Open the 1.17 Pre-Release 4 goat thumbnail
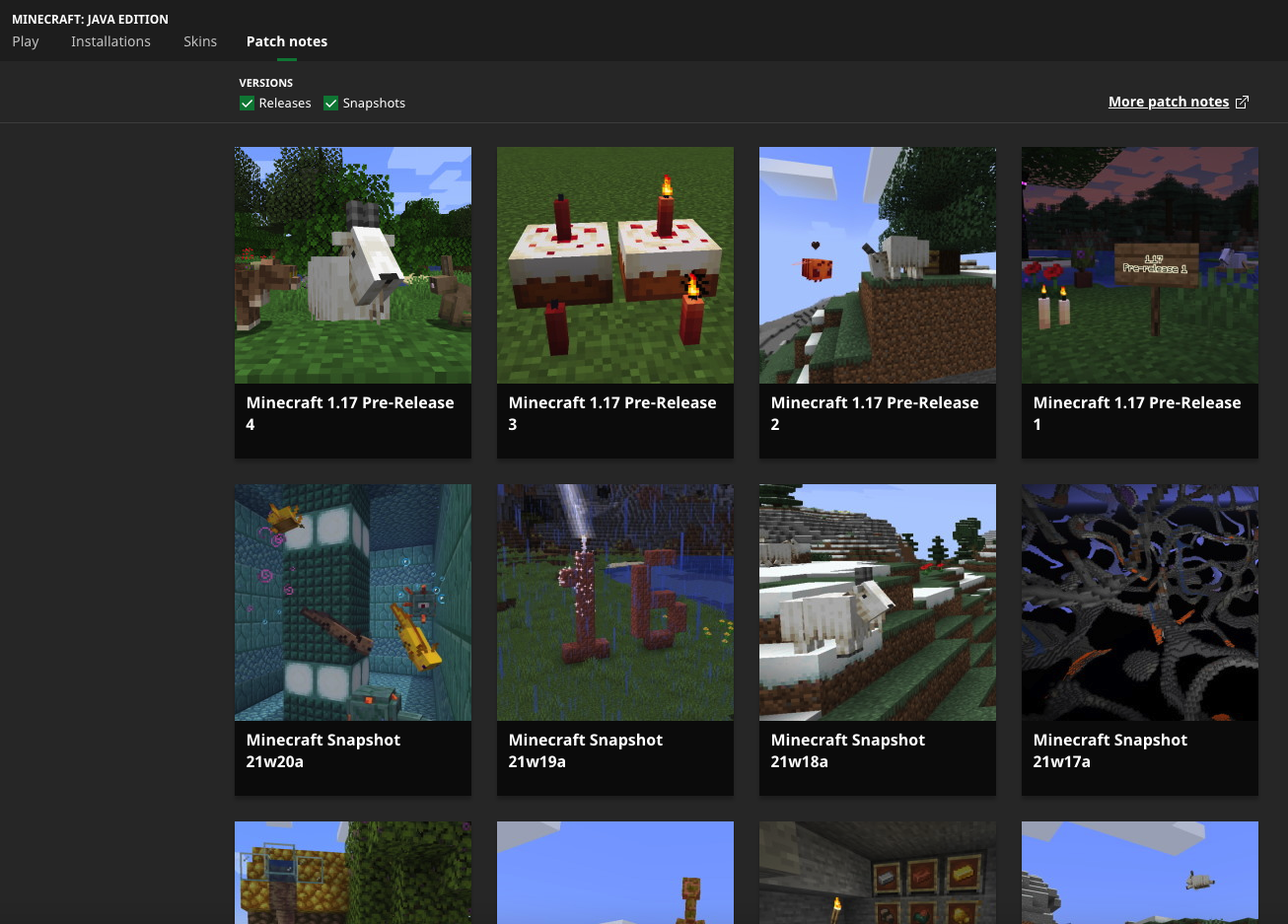1288x924 pixels. click(x=353, y=265)
